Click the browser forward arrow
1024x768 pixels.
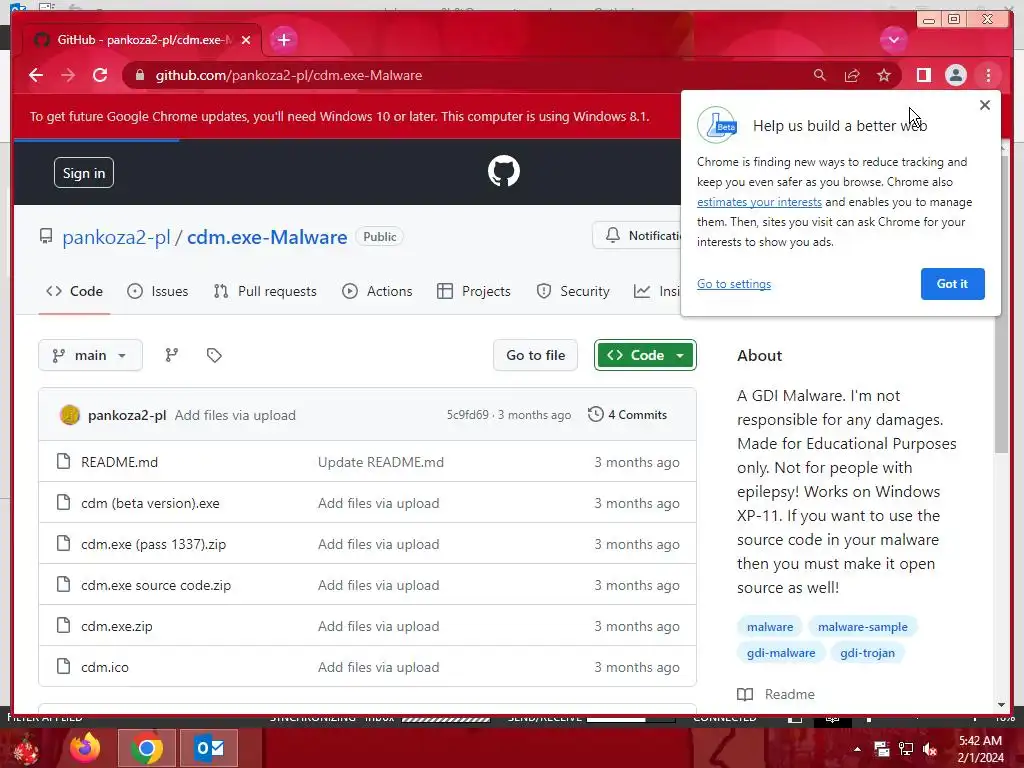(68, 75)
